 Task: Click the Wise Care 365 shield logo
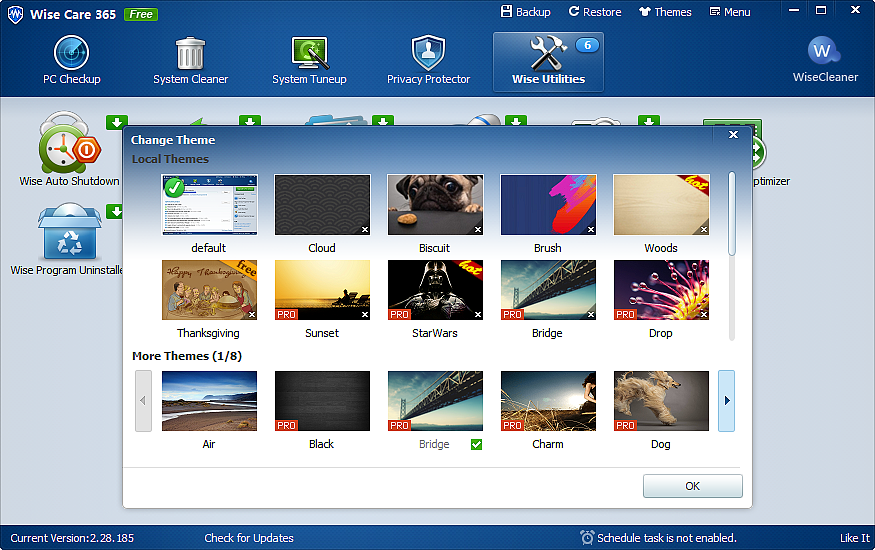[x=15, y=15]
